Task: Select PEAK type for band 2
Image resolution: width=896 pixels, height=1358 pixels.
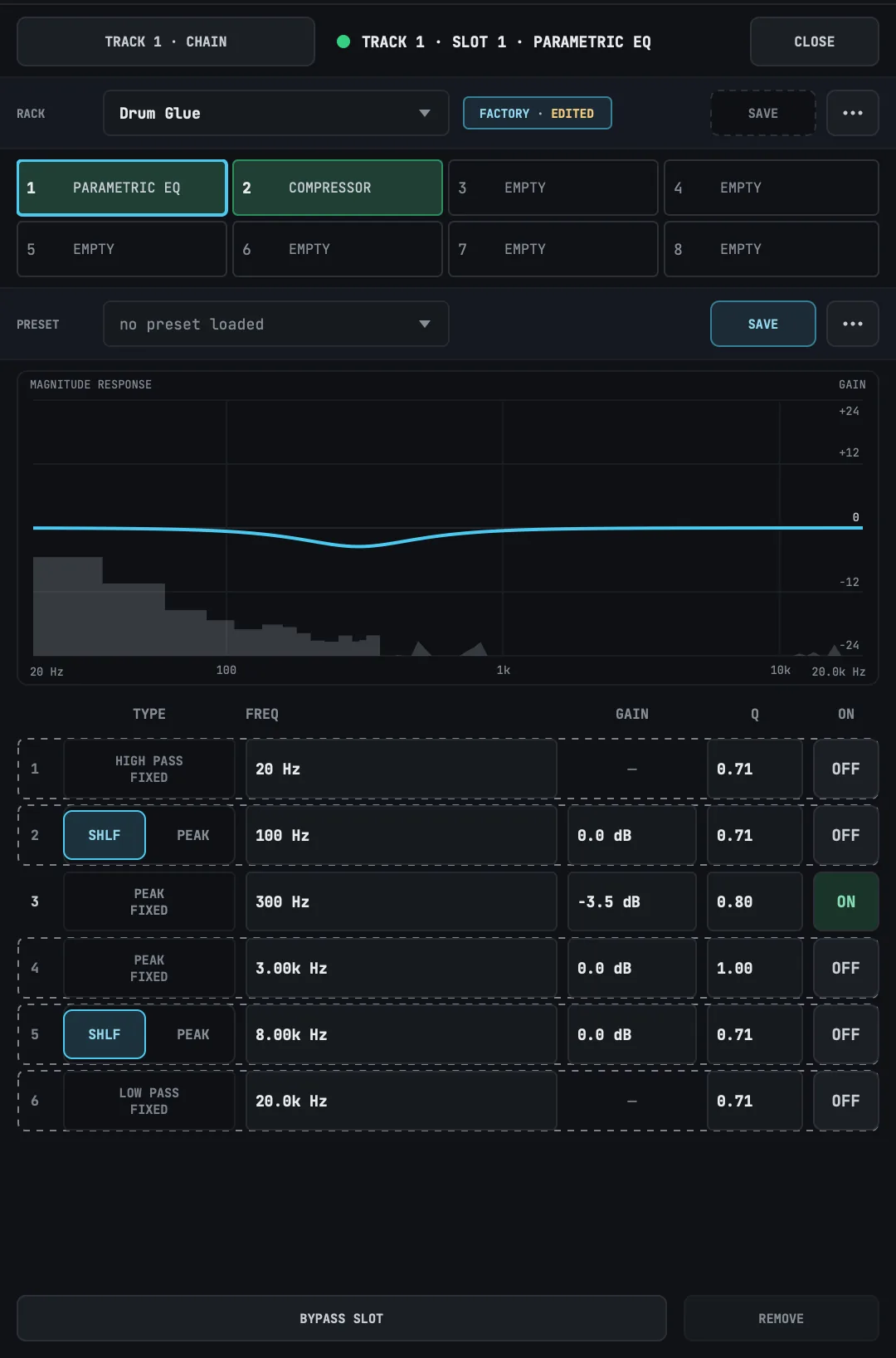Action: coord(192,835)
